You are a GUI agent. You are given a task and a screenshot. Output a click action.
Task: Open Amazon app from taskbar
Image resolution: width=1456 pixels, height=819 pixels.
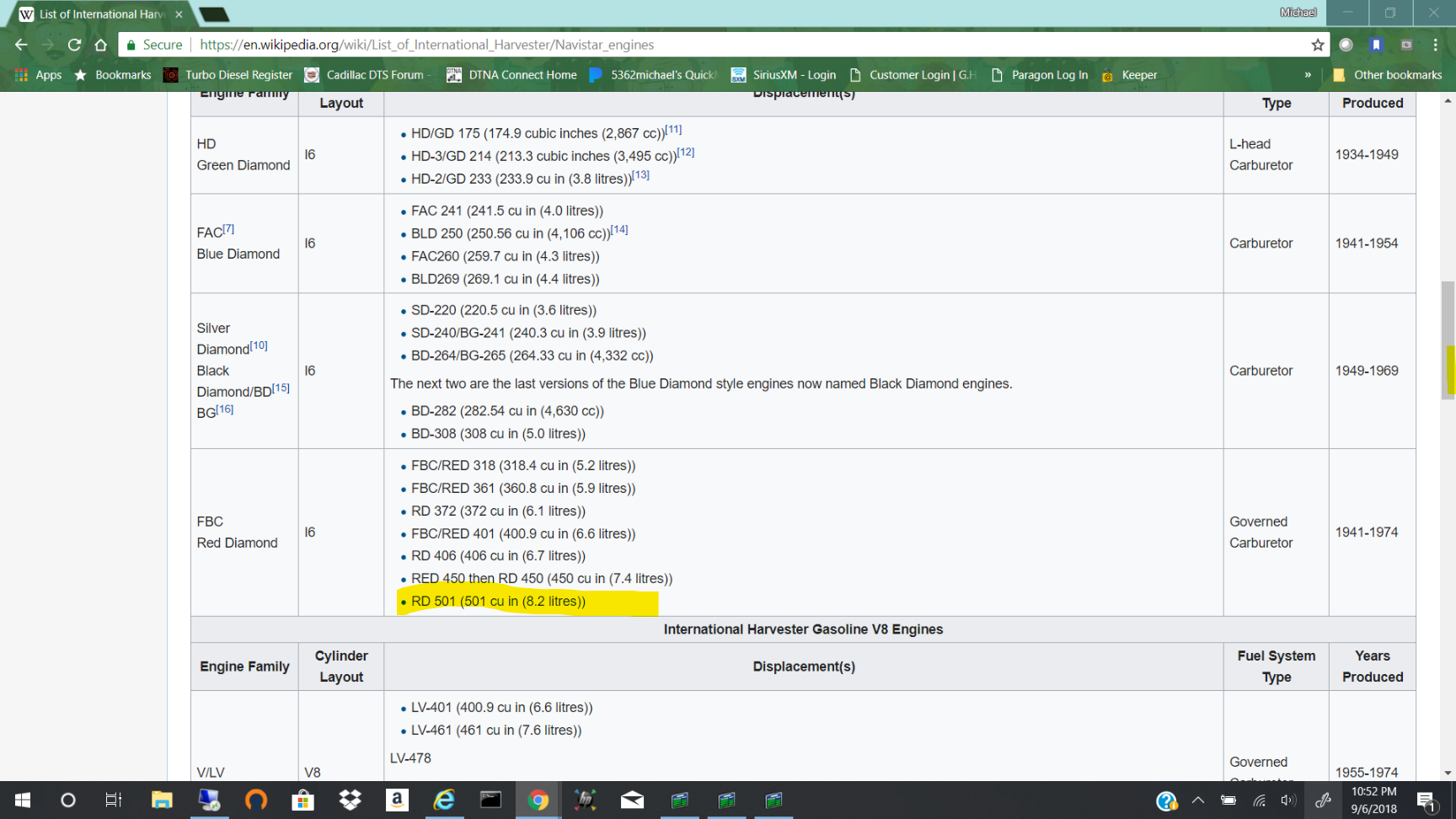[397, 800]
